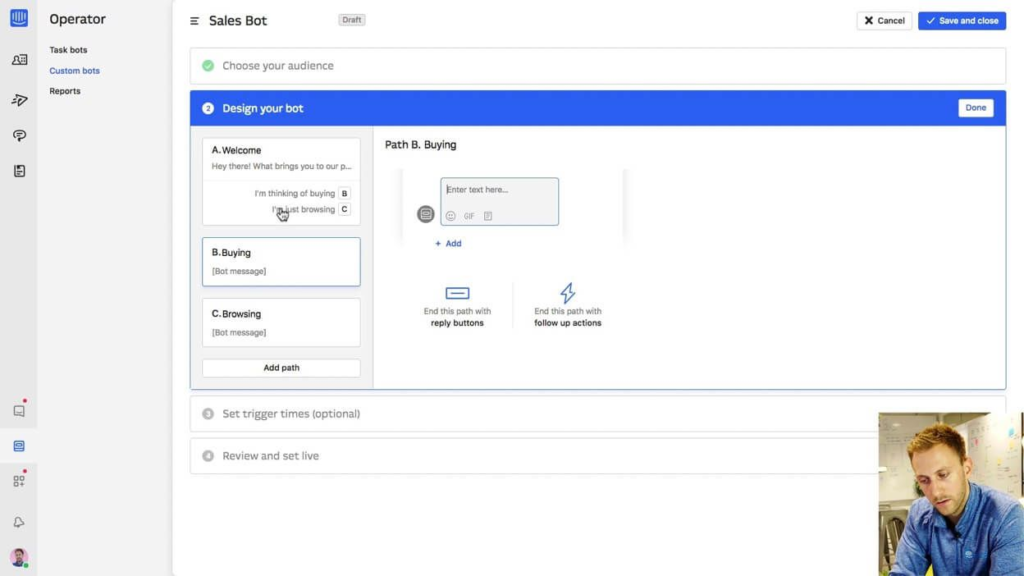The image size is (1024, 576).
Task: Click the article insert icon in the composer
Action: point(487,215)
